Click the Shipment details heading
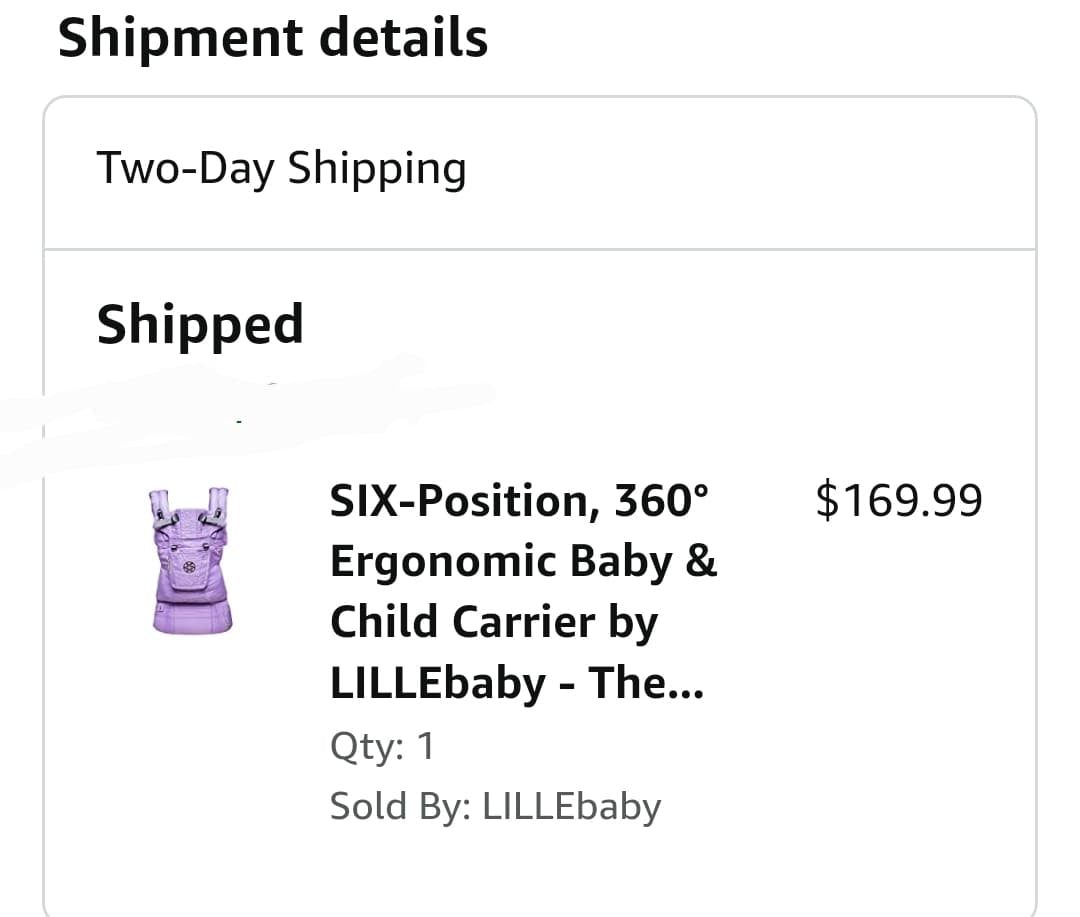This screenshot has height=917, width=1080. click(273, 38)
